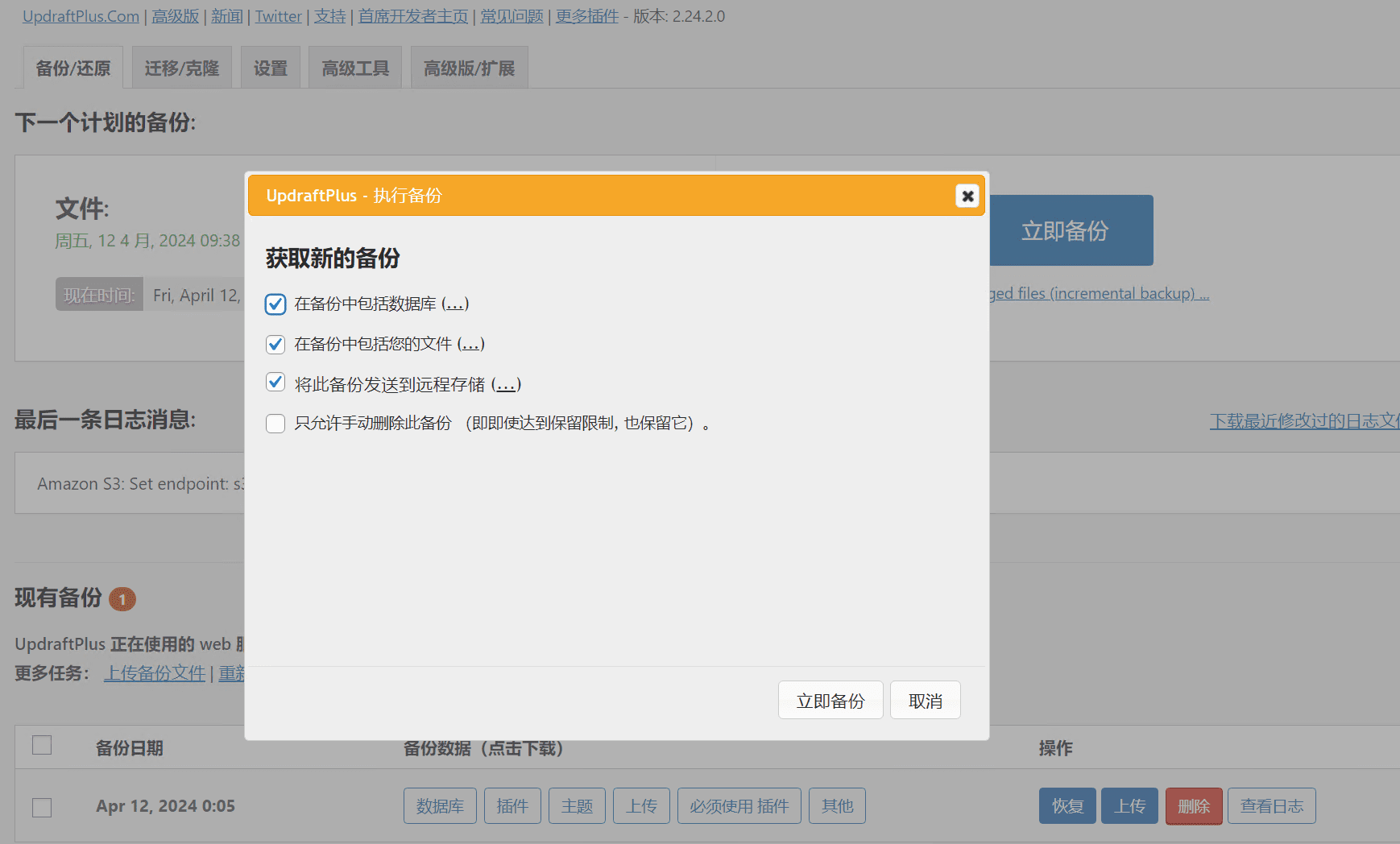Switch to the 设置 tab
The image size is (1400, 844).
pos(270,68)
